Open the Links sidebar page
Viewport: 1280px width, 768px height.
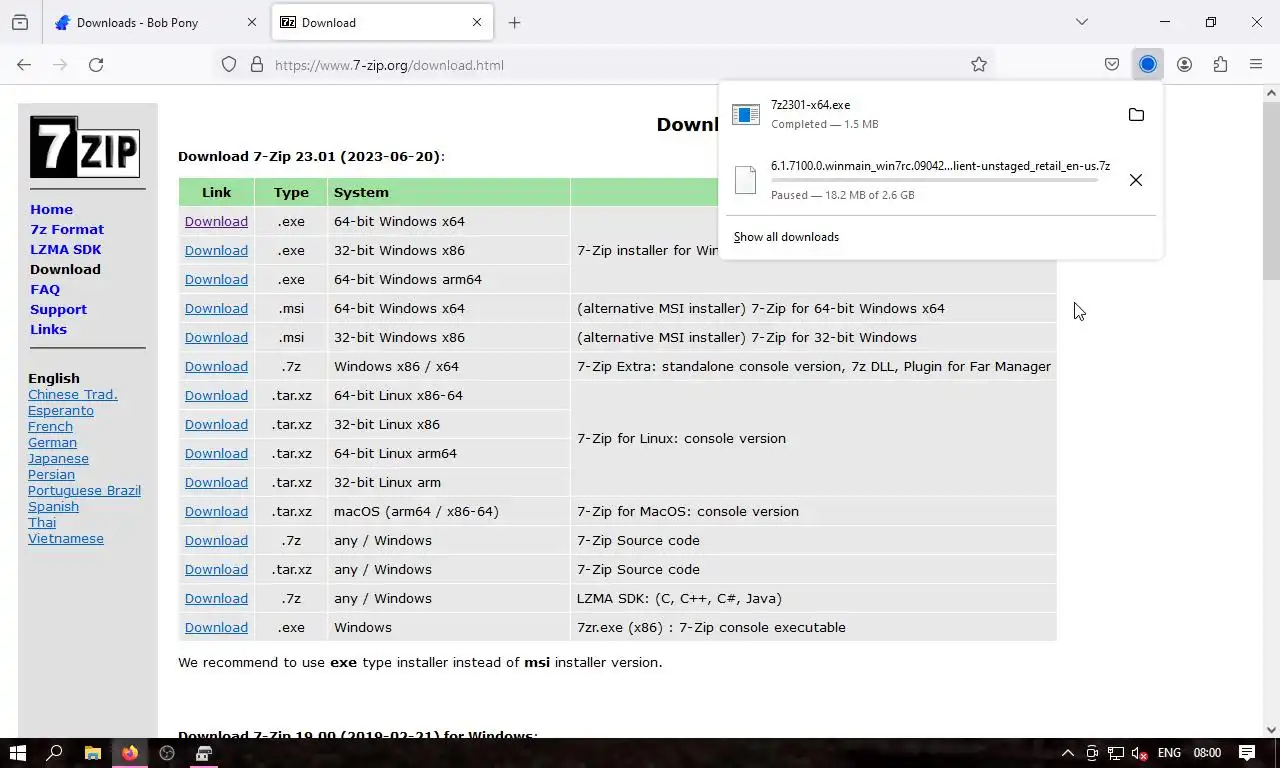tap(48, 329)
